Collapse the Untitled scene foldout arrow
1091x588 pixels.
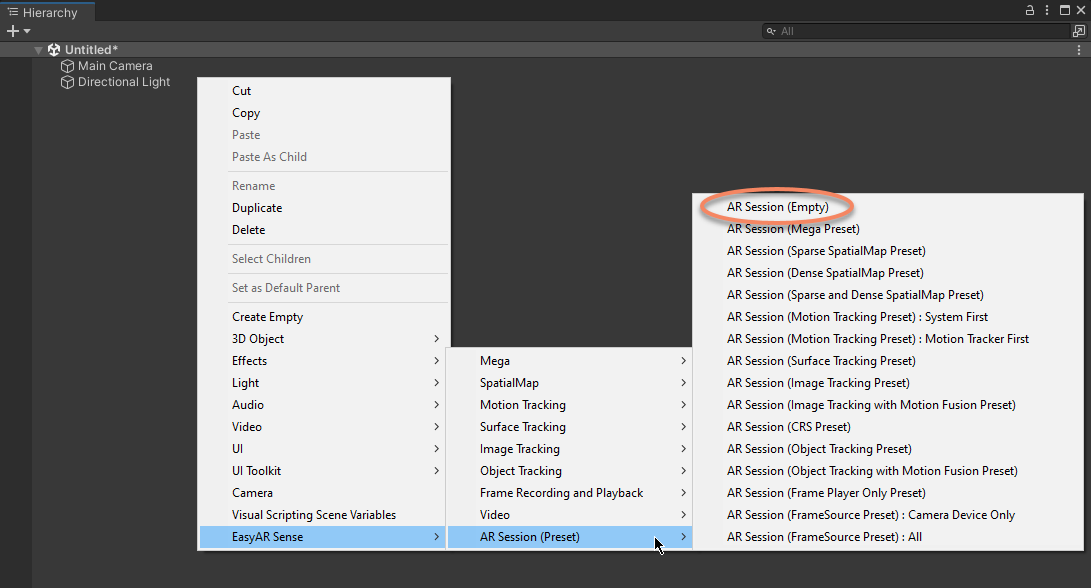[39, 50]
